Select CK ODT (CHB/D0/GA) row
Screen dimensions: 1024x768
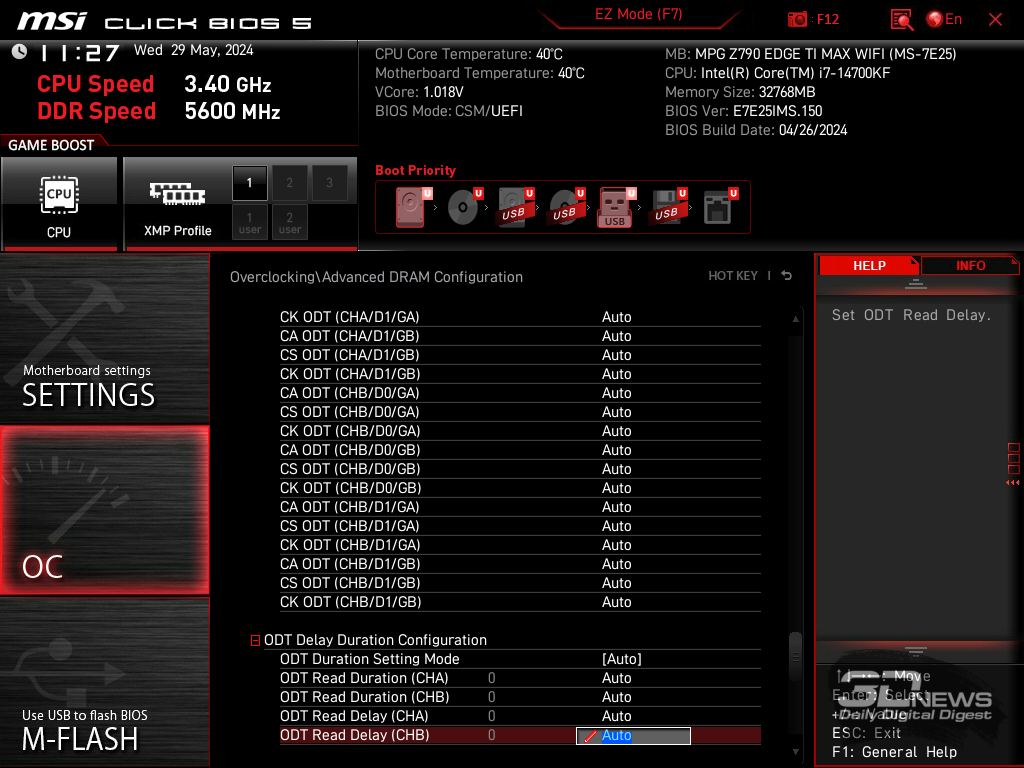tap(520, 430)
